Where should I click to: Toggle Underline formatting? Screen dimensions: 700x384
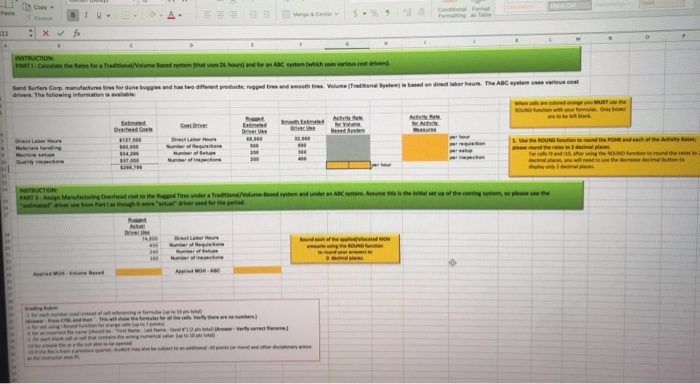(99, 15)
